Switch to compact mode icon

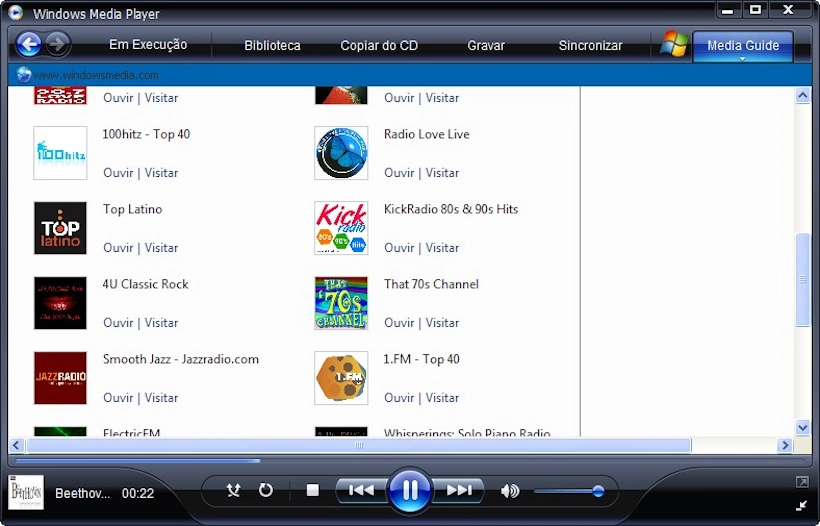coord(802,505)
